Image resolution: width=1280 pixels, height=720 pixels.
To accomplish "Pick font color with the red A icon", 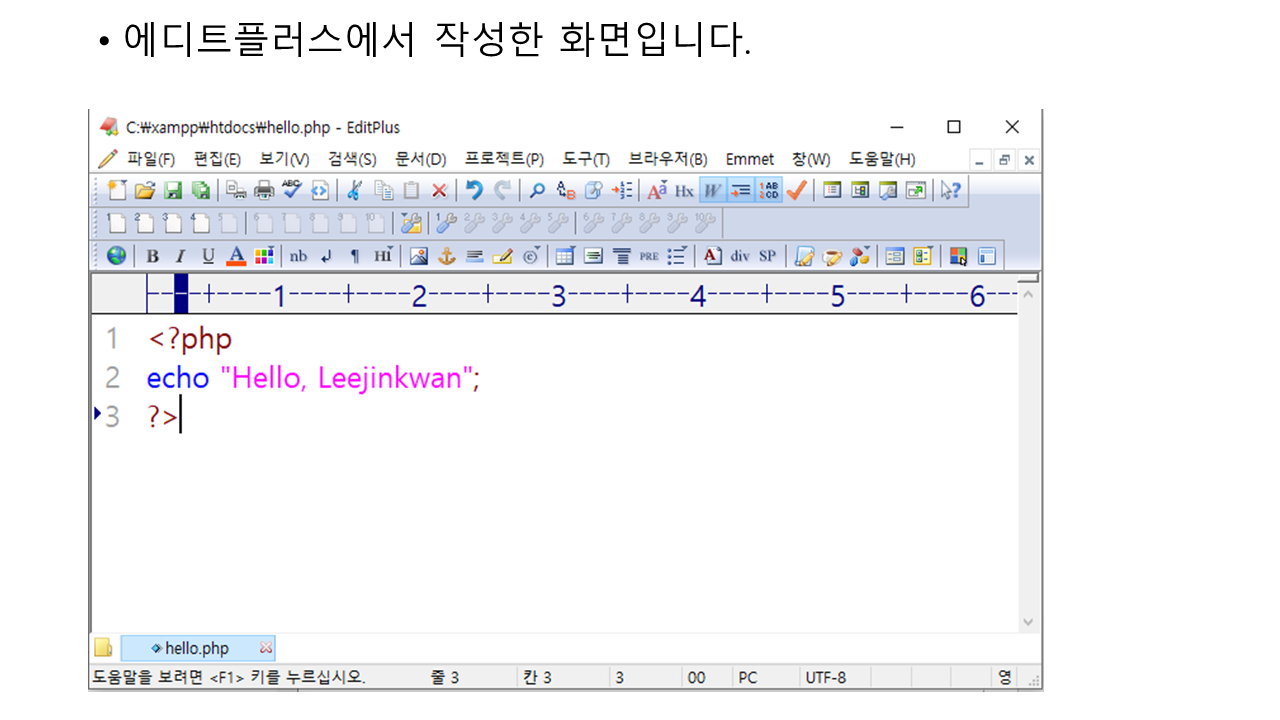I will pyautogui.click(x=236, y=256).
